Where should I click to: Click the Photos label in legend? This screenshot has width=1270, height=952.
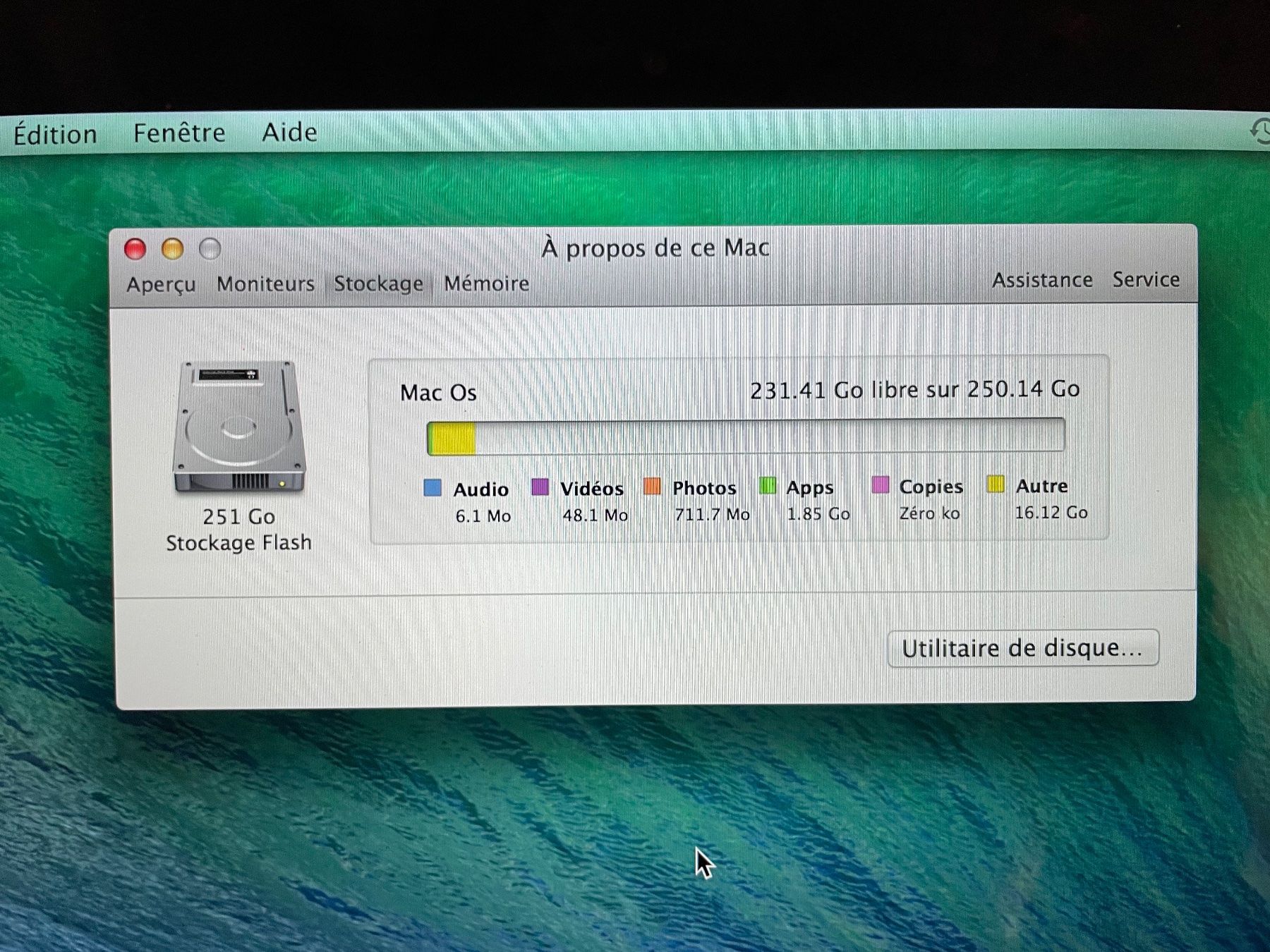tap(704, 488)
